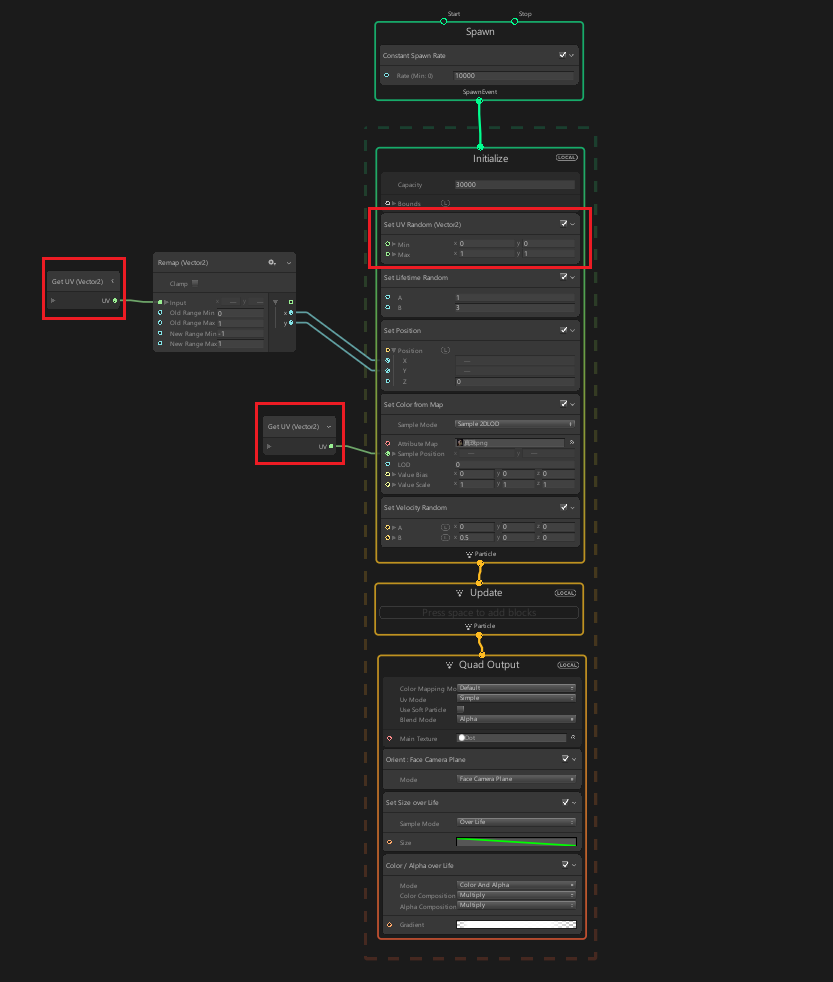Click the UV output port of the Get UV node feeding Sample Position
The width and height of the screenshot is (833, 982).
click(x=331, y=446)
